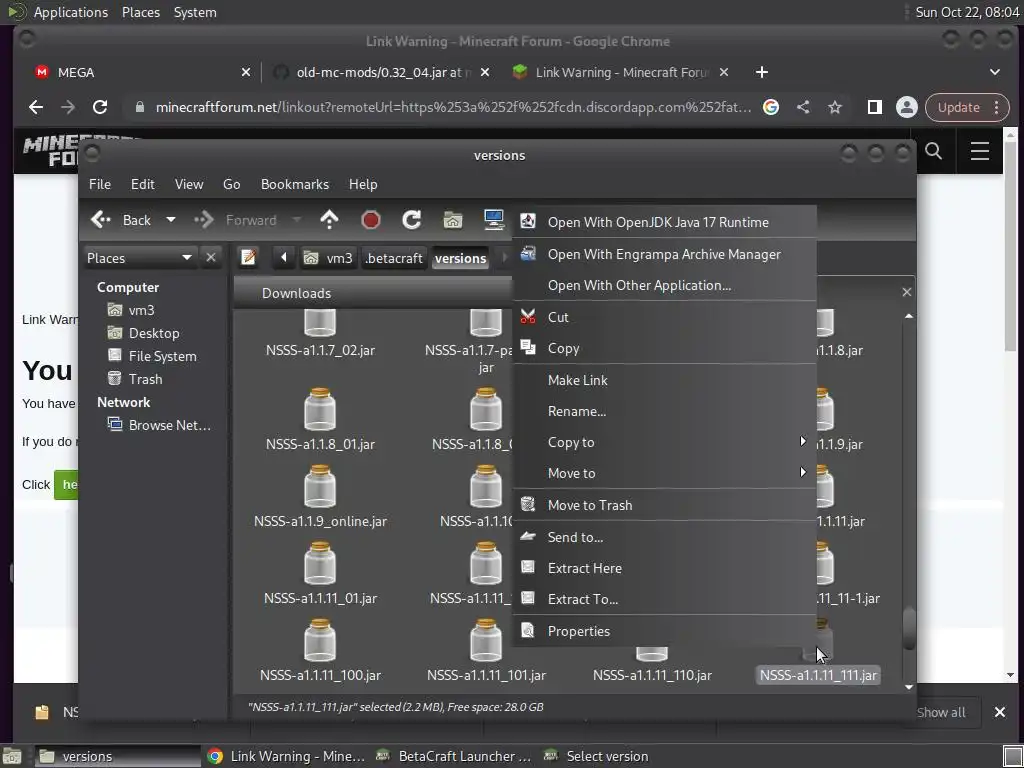Open Chrome's three-dot menu beside Update
Screen dimensions: 1024x768
pos(997,107)
